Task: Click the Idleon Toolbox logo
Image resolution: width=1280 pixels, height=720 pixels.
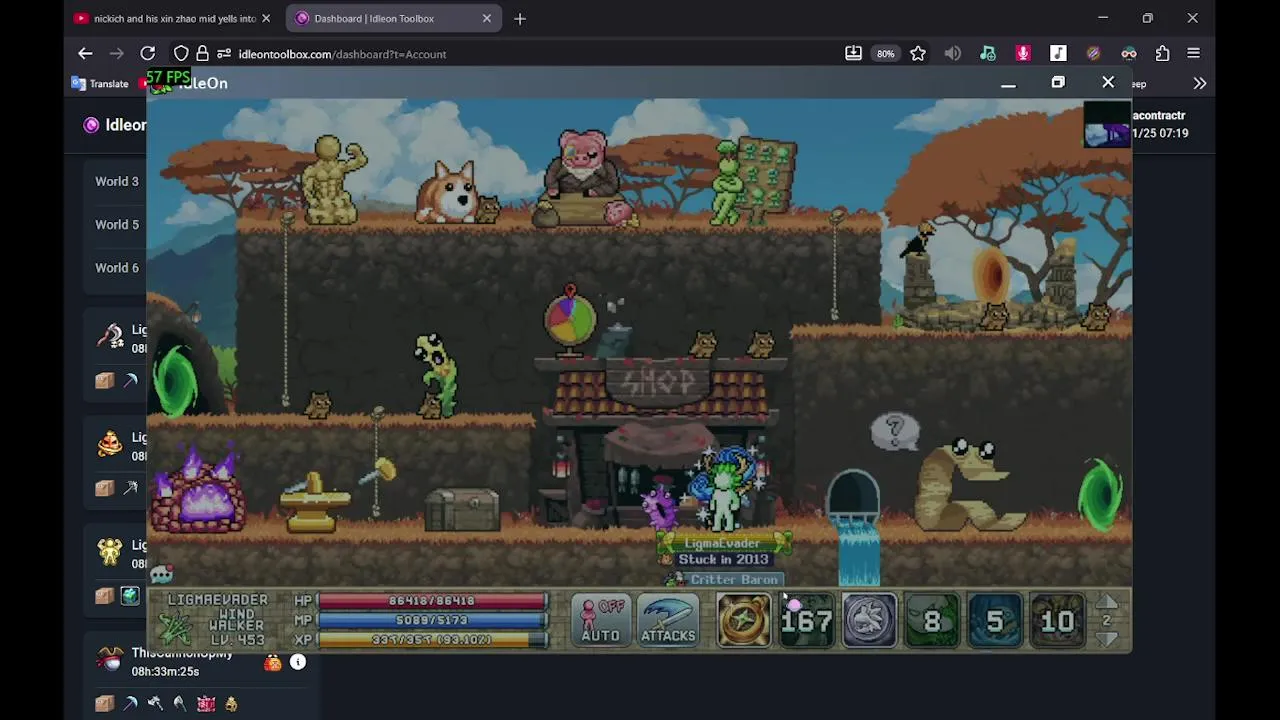Action: point(91,125)
